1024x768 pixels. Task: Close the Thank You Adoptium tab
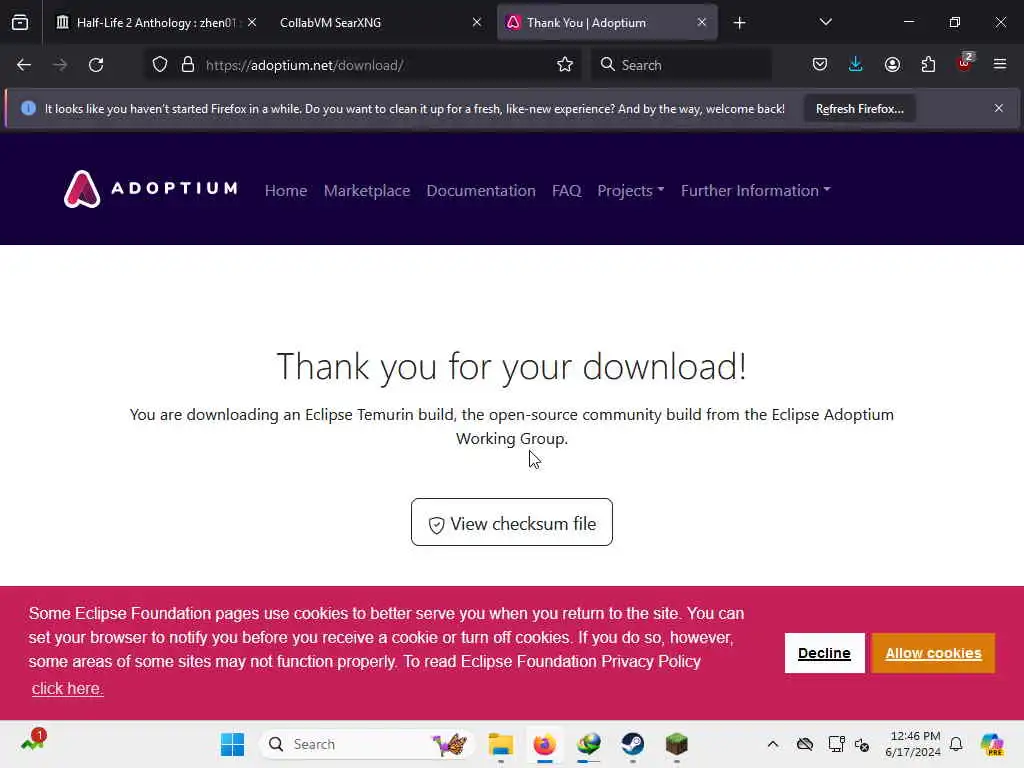701,22
